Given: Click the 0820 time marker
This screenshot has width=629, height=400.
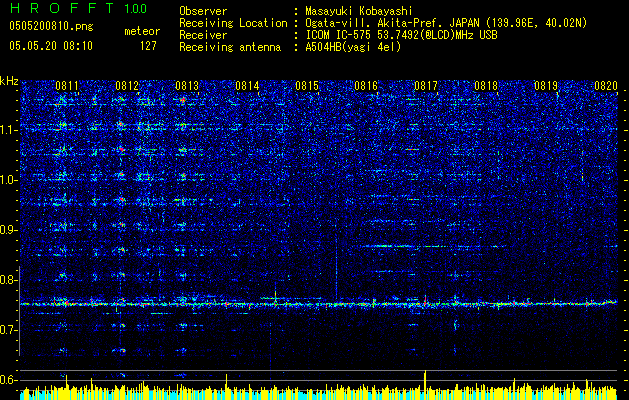Looking at the screenshot, I should click(x=606, y=85).
